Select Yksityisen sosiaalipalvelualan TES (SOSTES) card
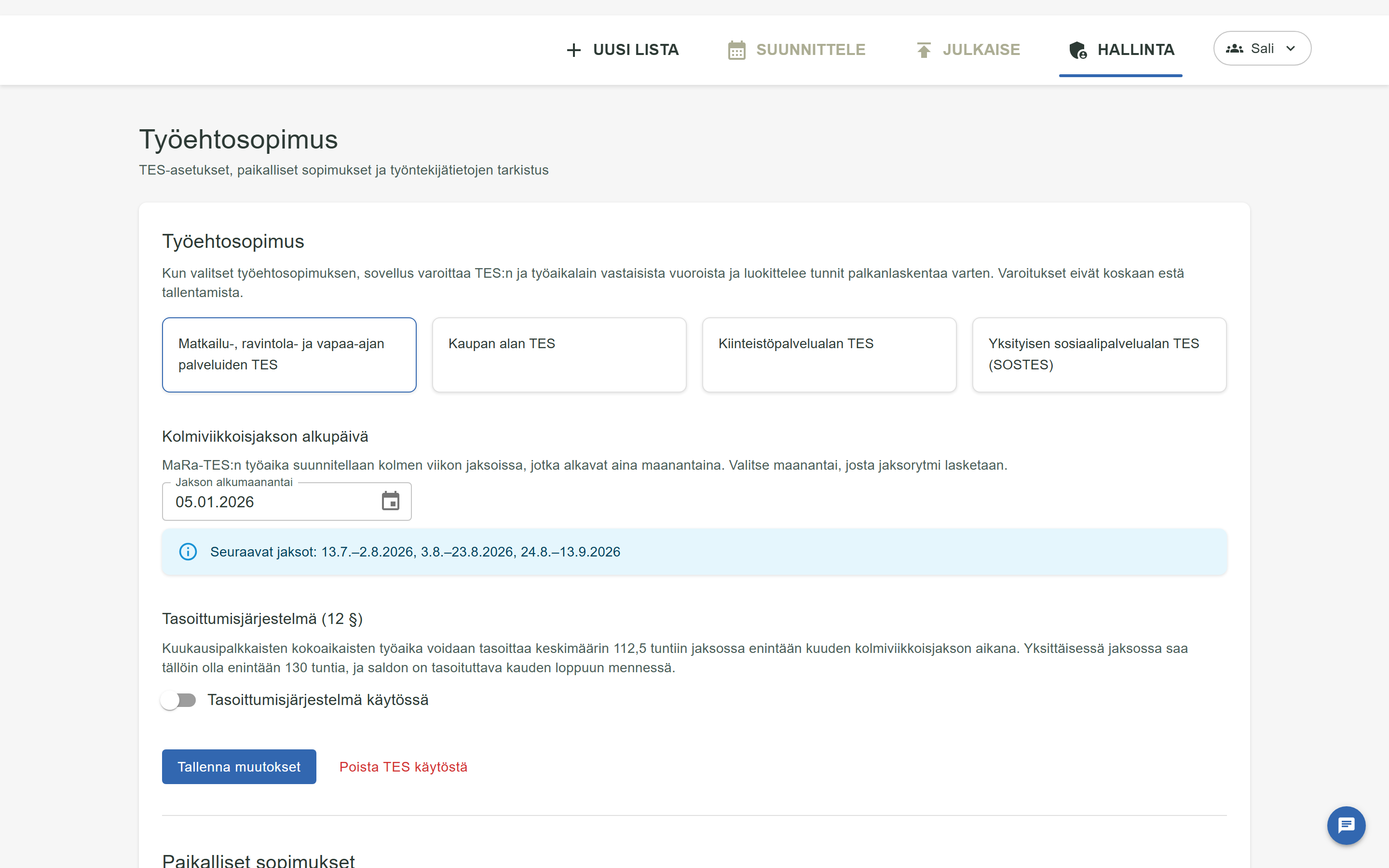Viewport: 1389px width, 868px height. 1099,355
